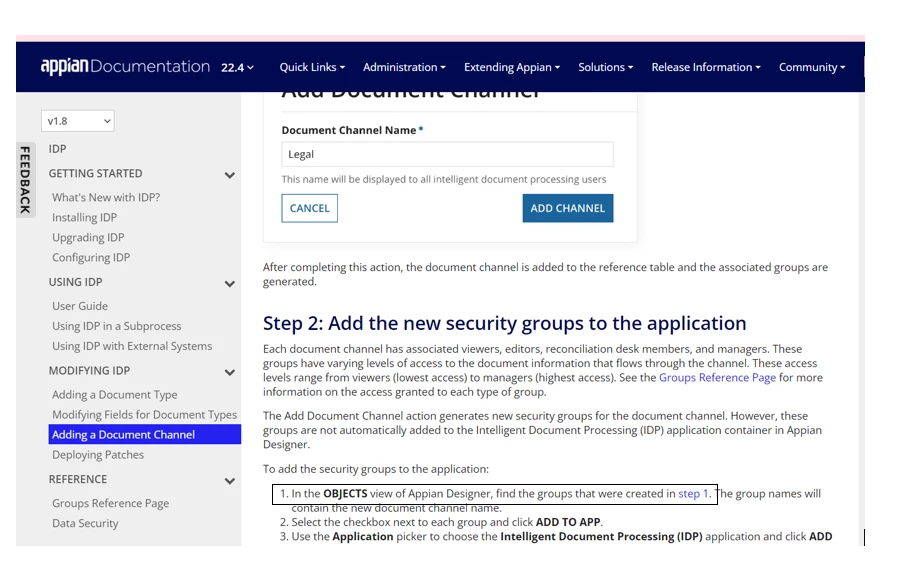Collapse the REFERENCE section chevron

pos(229,481)
